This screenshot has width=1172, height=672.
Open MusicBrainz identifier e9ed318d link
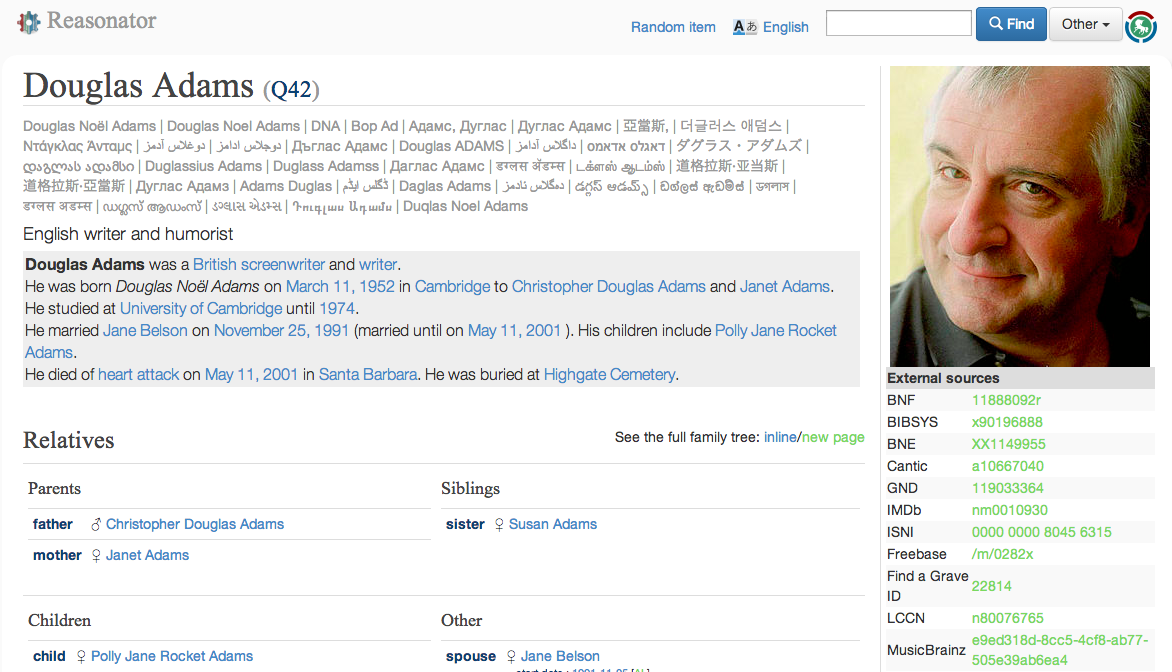pyautogui.click(x=1060, y=650)
